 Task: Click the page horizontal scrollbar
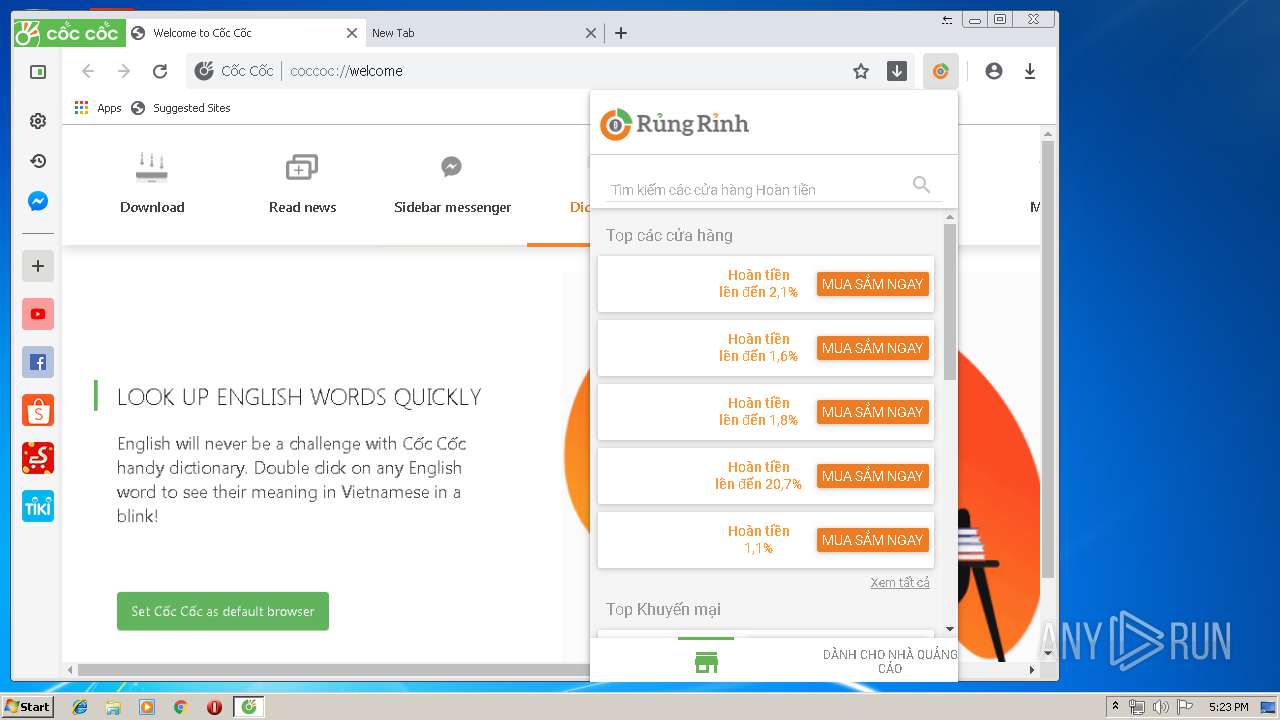click(333, 669)
